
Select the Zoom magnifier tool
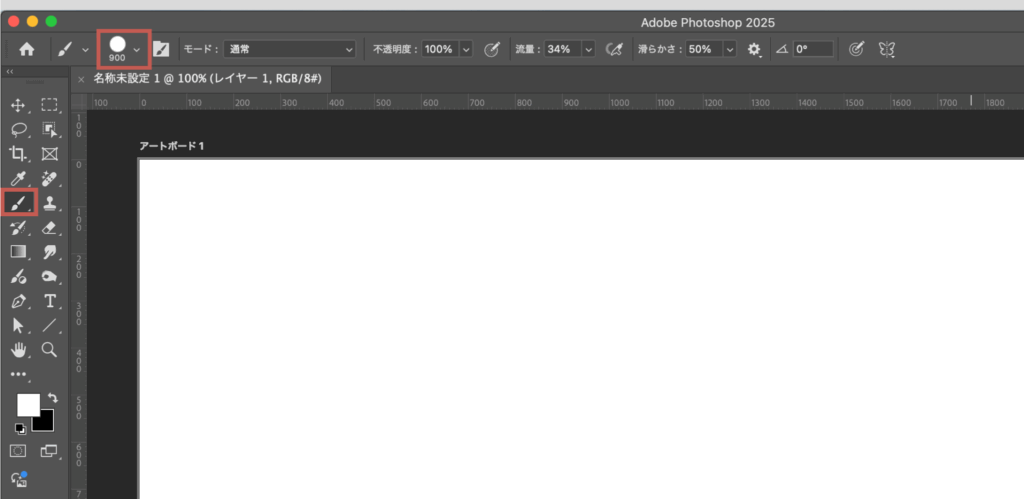click(50, 350)
